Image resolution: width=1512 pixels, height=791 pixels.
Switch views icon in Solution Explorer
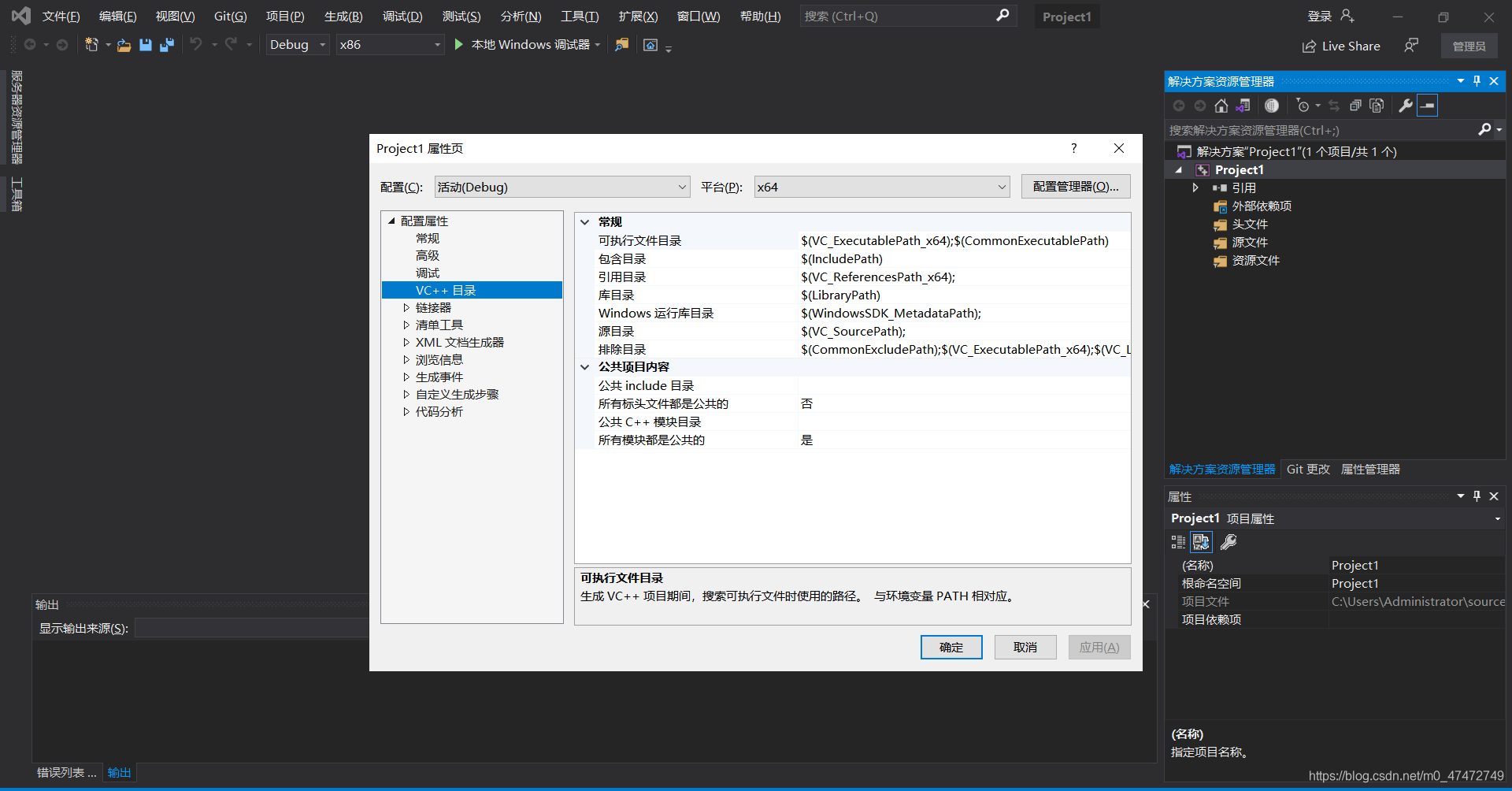(x=1243, y=106)
